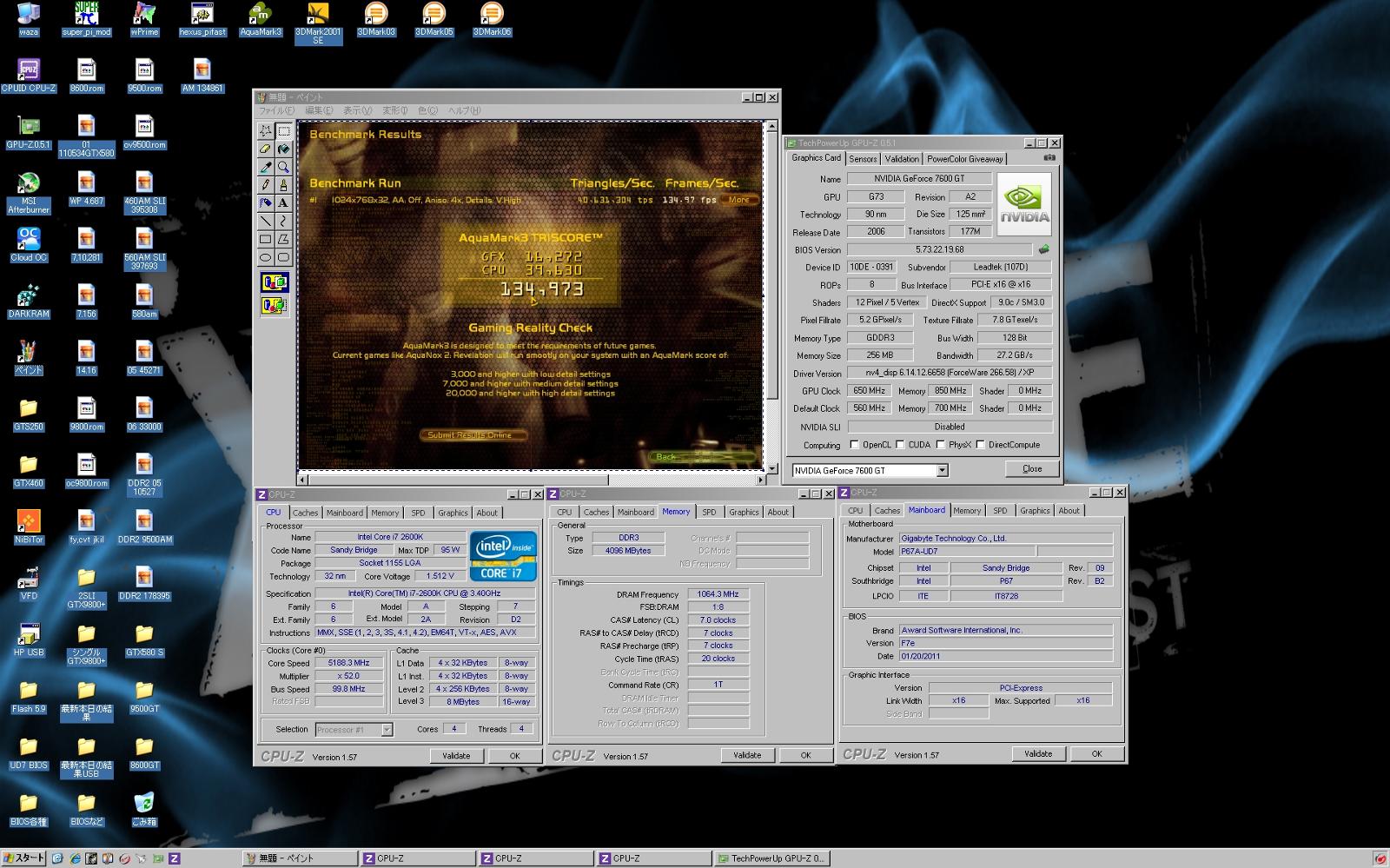The image size is (1390, 868).
Task: Choose the Brush tool in Paint
Action: pyautogui.click(x=283, y=185)
